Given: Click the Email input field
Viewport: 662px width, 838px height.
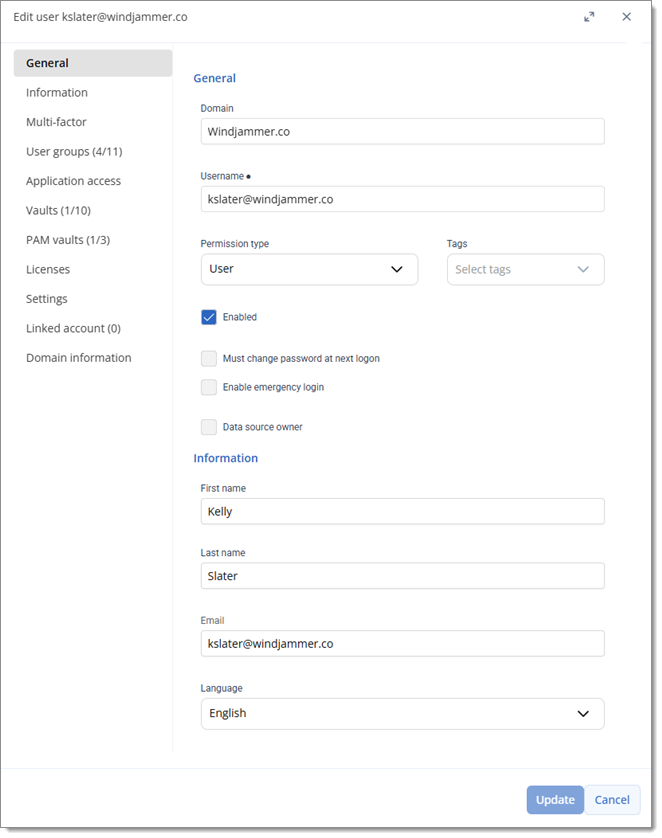Looking at the screenshot, I should pyautogui.click(x=402, y=643).
